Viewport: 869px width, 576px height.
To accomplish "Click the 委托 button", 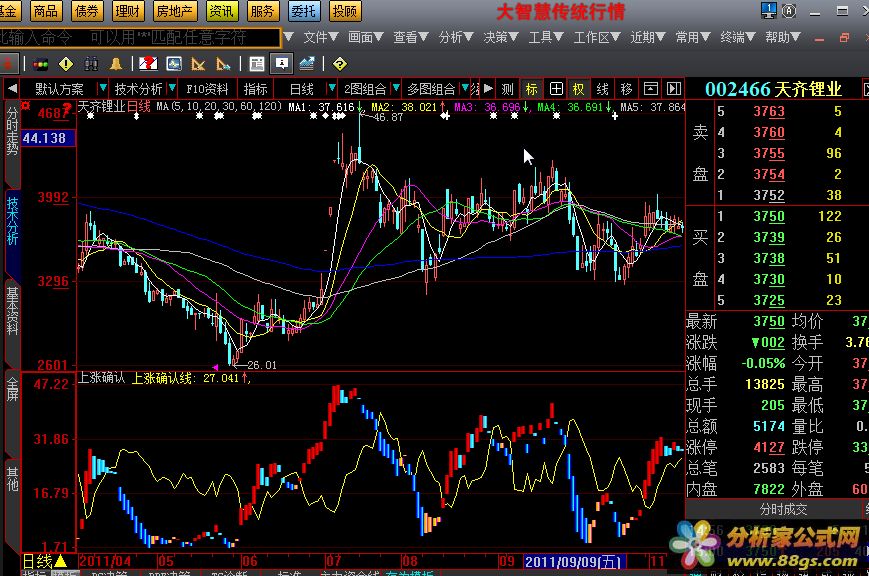I will pyautogui.click(x=303, y=11).
